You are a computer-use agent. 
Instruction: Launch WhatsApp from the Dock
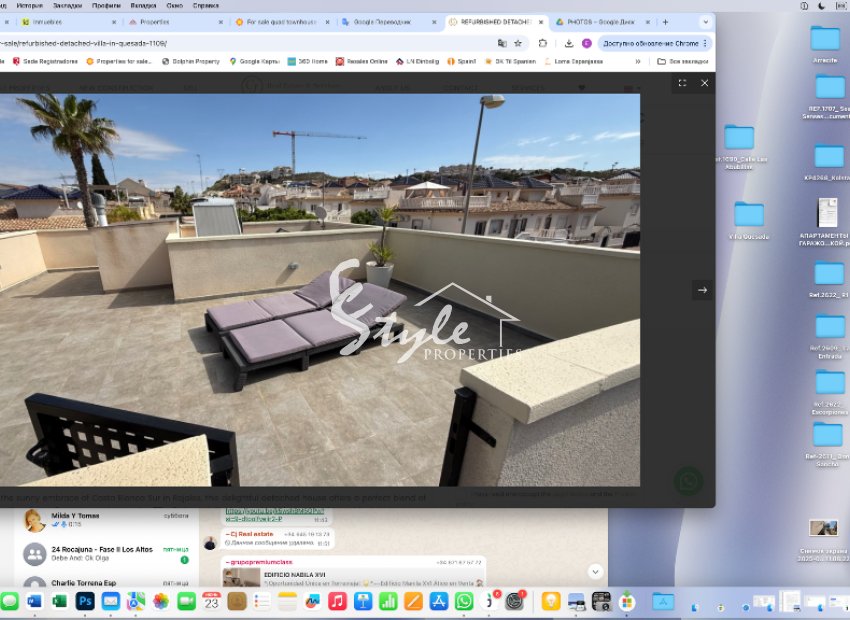tap(464, 601)
